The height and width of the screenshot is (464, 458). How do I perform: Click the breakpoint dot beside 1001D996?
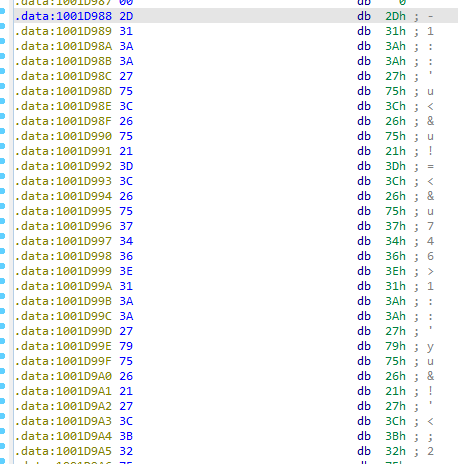[x=2, y=221]
